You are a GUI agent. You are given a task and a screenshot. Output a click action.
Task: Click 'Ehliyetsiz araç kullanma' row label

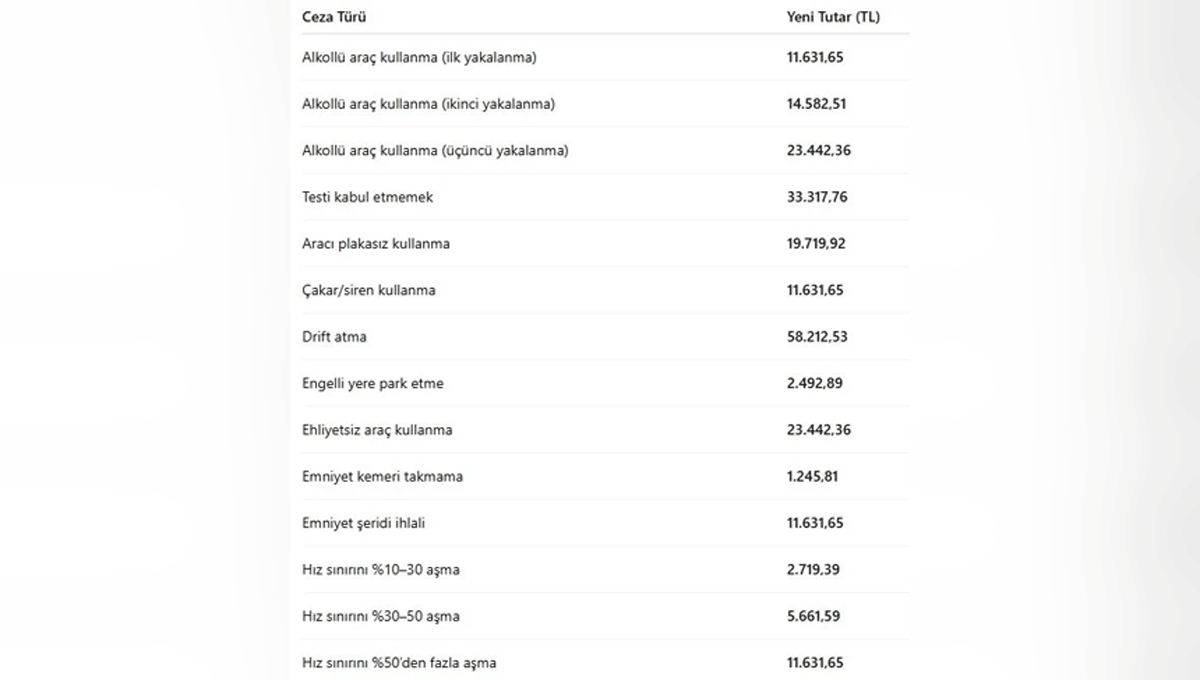(377, 430)
